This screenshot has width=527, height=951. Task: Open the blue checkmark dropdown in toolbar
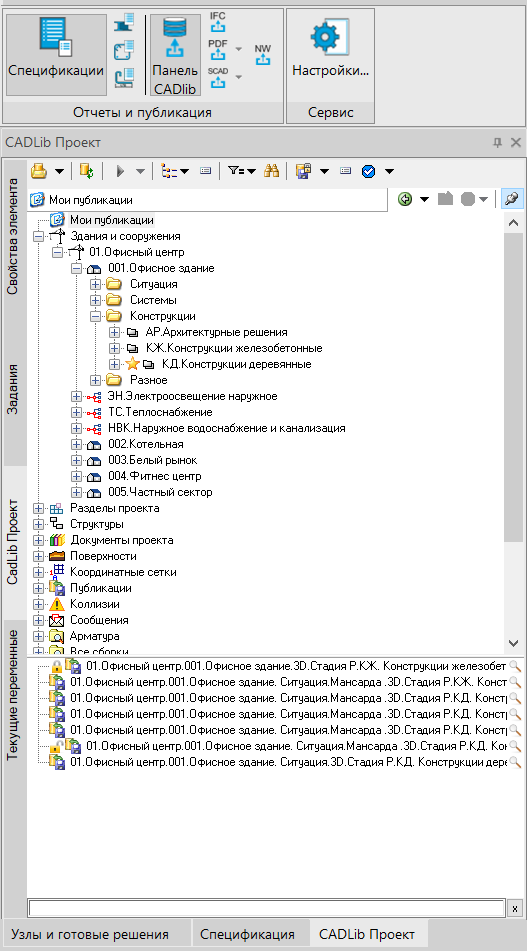[389, 172]
